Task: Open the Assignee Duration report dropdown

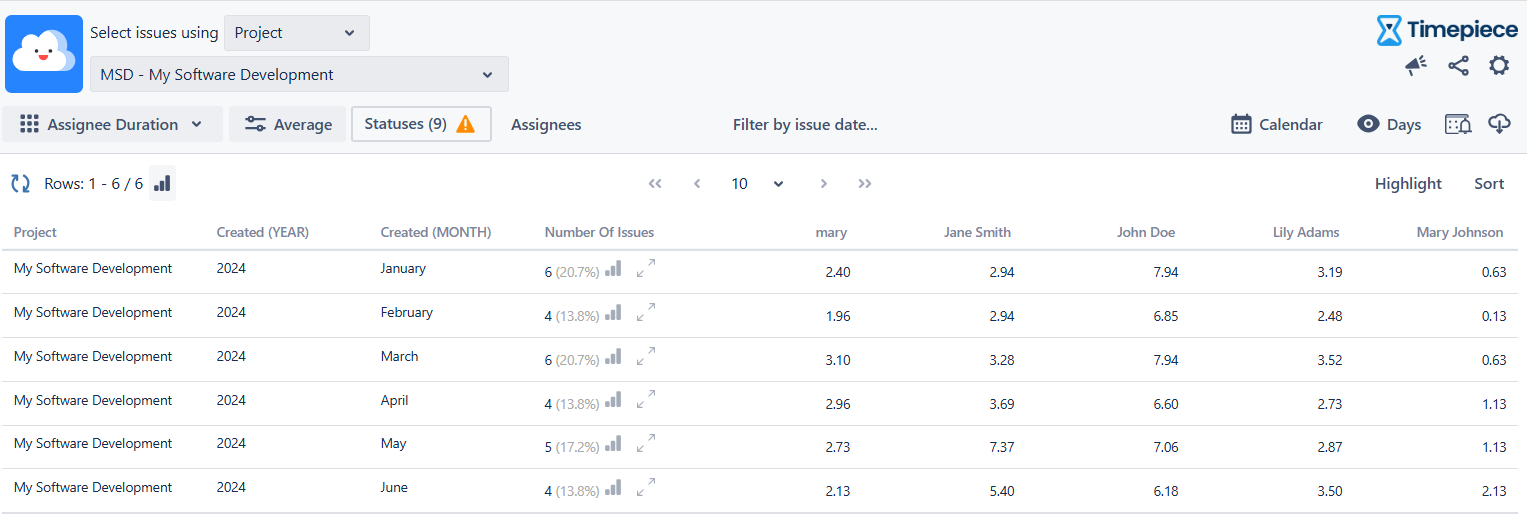Action: pos(112,124)
